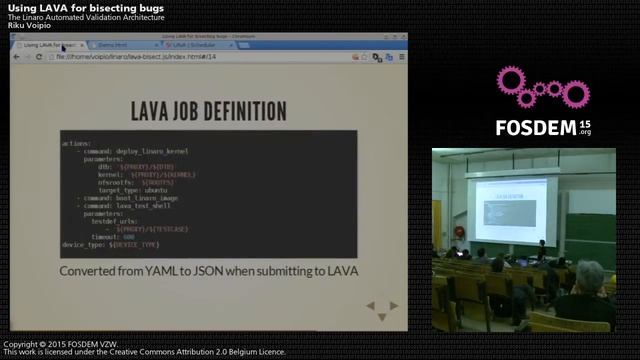Click the 'timeout:' code line

tap(113, 237)
